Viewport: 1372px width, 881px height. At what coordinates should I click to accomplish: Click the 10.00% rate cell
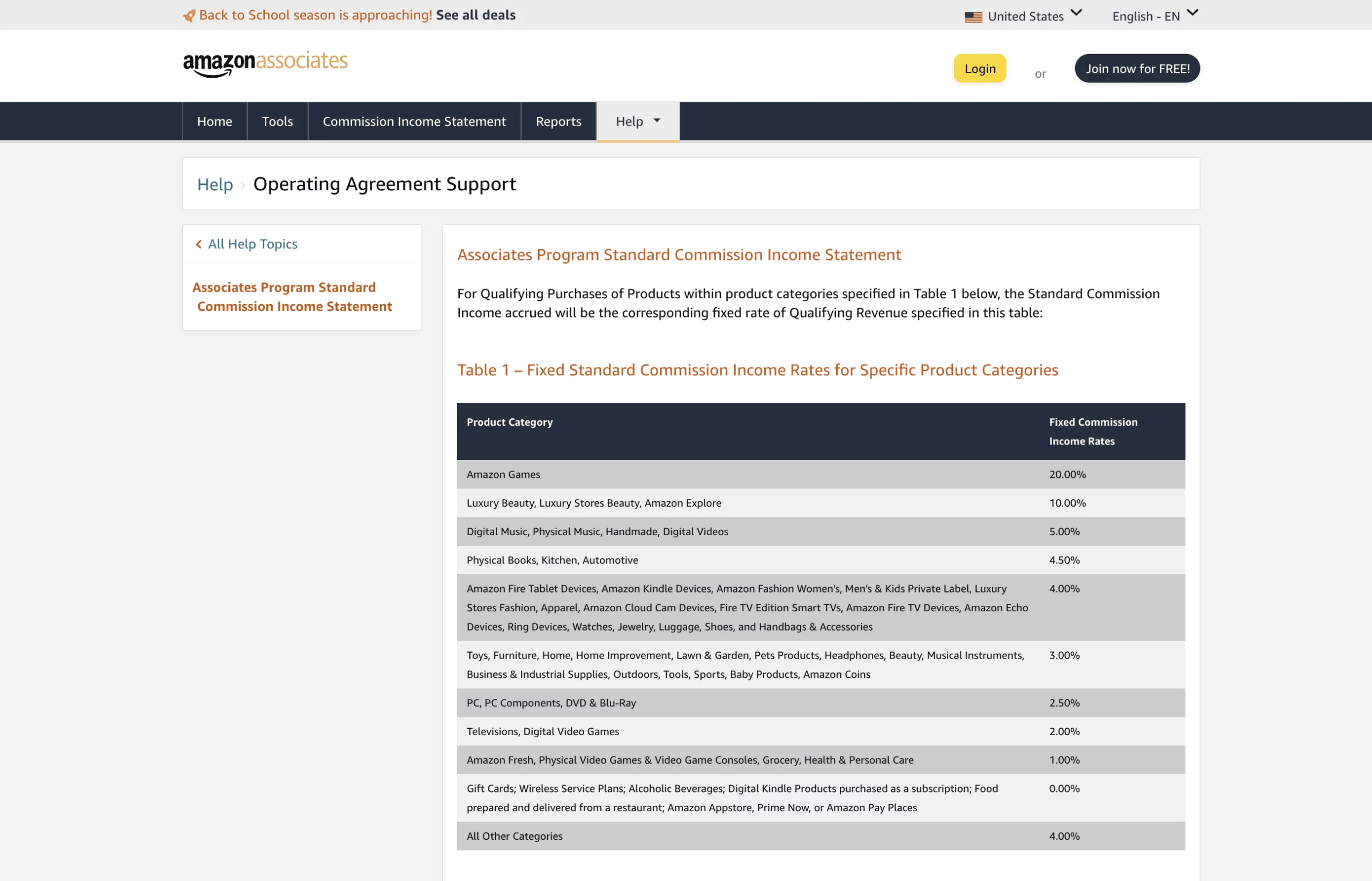[x=1067, y=503]
